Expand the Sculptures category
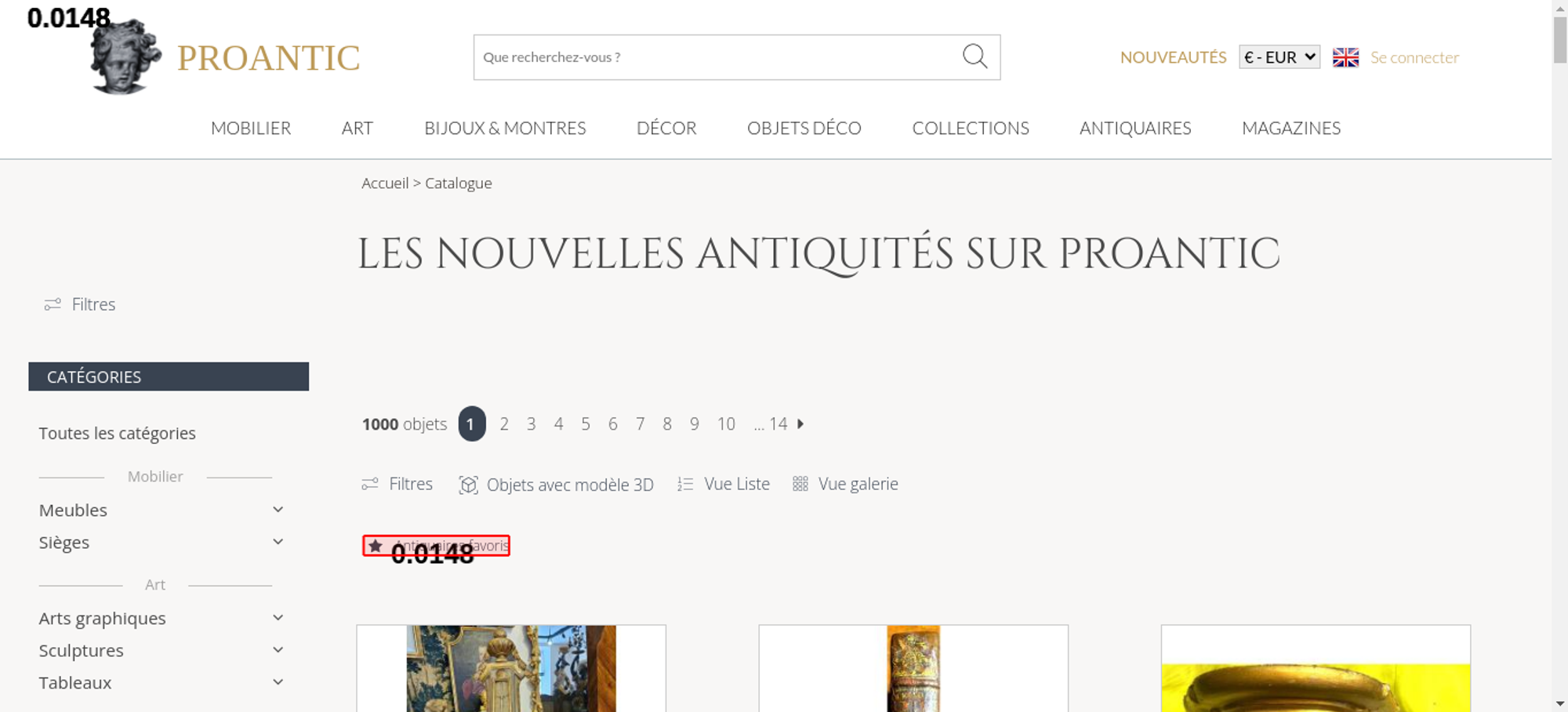Image resolution: width=1568 pixels, height=712 pixels. 278,650
